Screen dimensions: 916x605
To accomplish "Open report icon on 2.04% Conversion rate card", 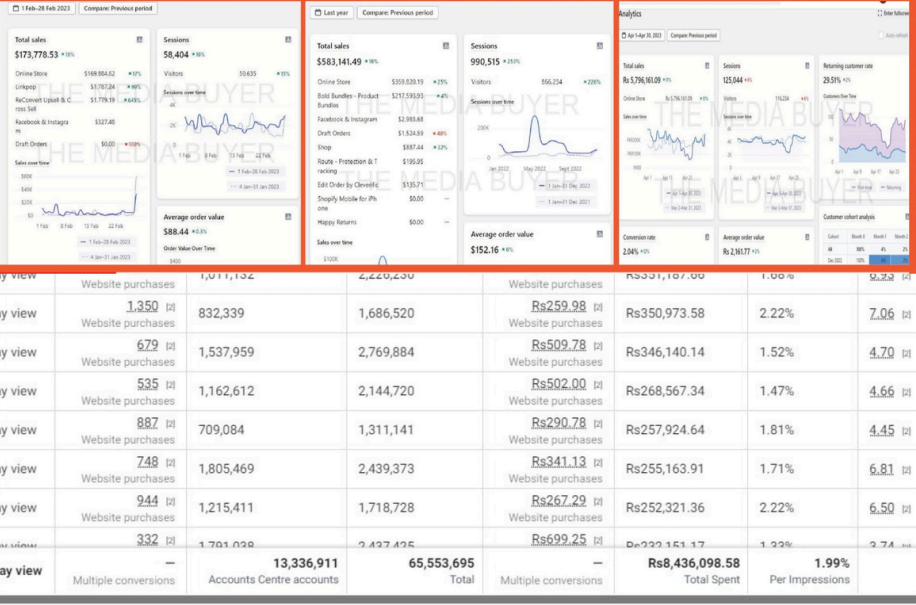I will (708, 237).
